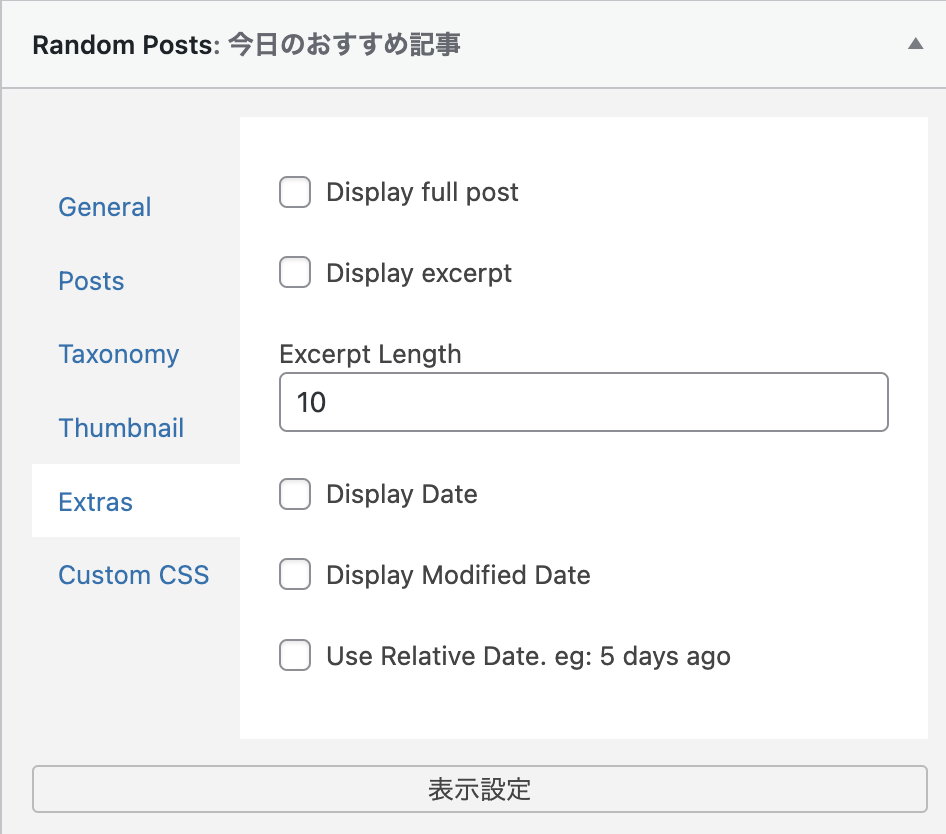Enable the Display full post option
The image size is (946, 834).
click(295, 192)
